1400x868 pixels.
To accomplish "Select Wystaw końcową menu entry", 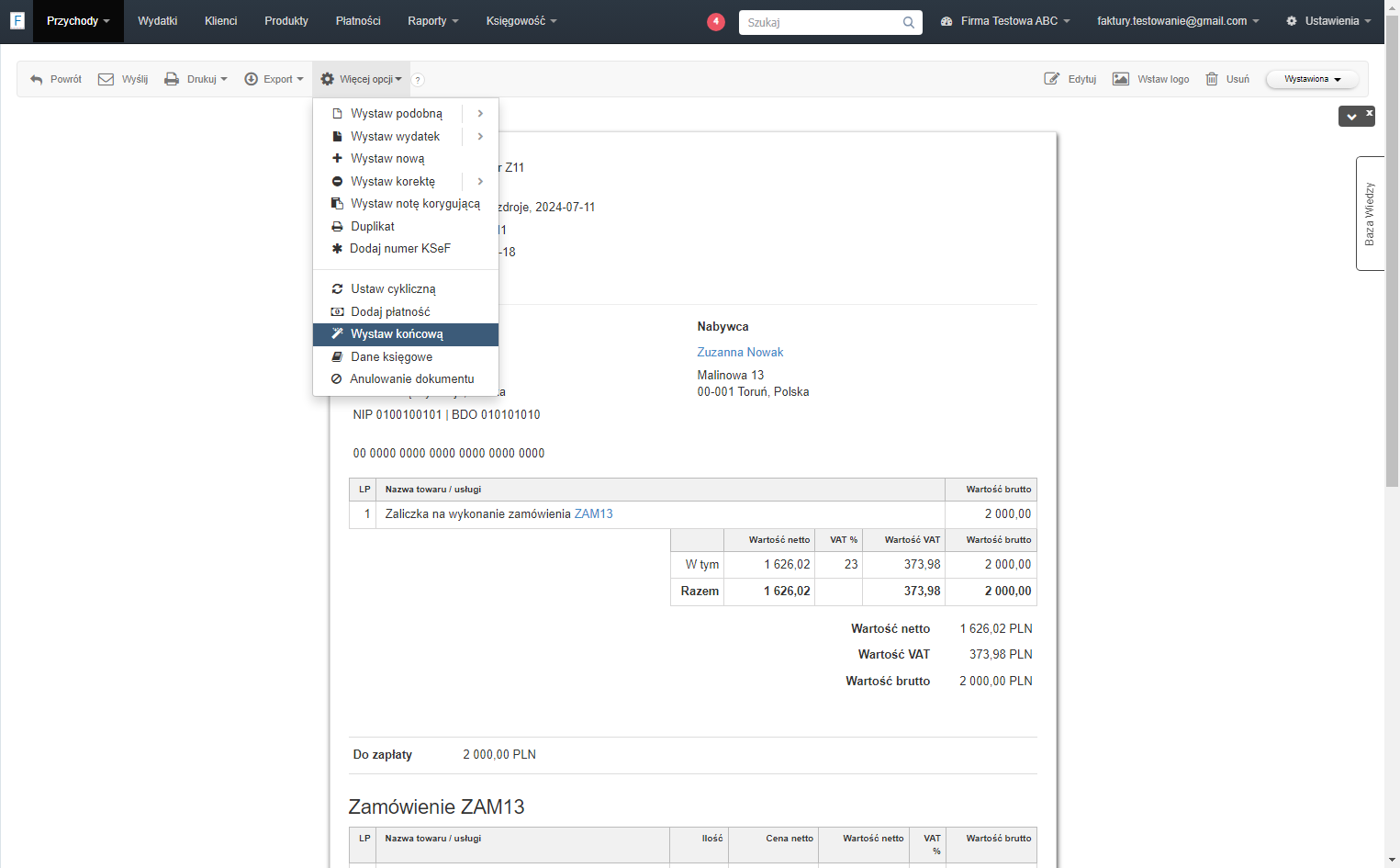I will (406, 334).
